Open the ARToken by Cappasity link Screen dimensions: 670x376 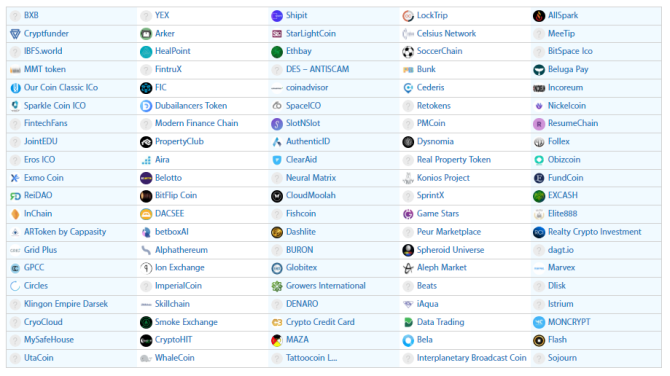coord(65,232)
